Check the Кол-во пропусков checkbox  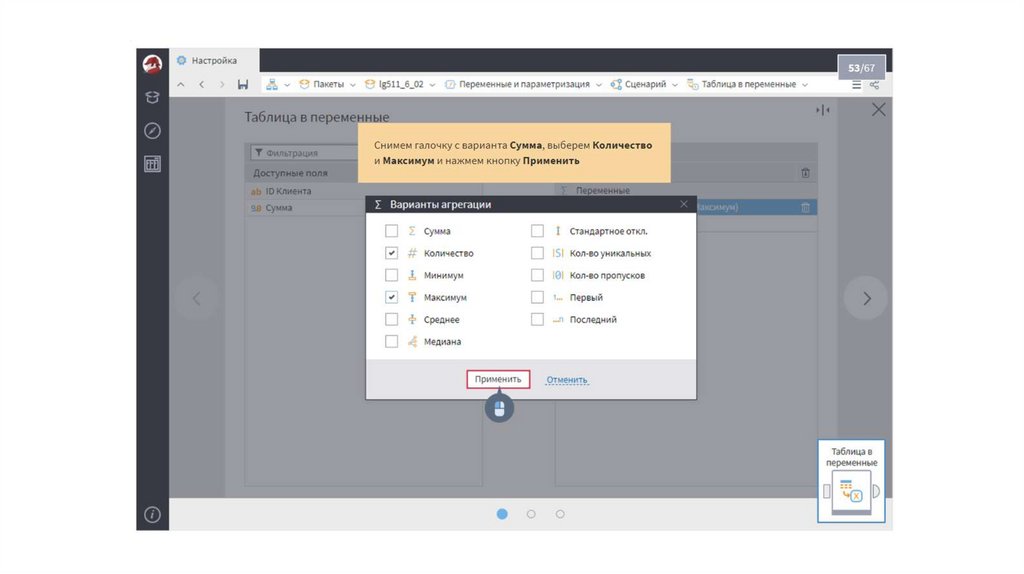537,275
